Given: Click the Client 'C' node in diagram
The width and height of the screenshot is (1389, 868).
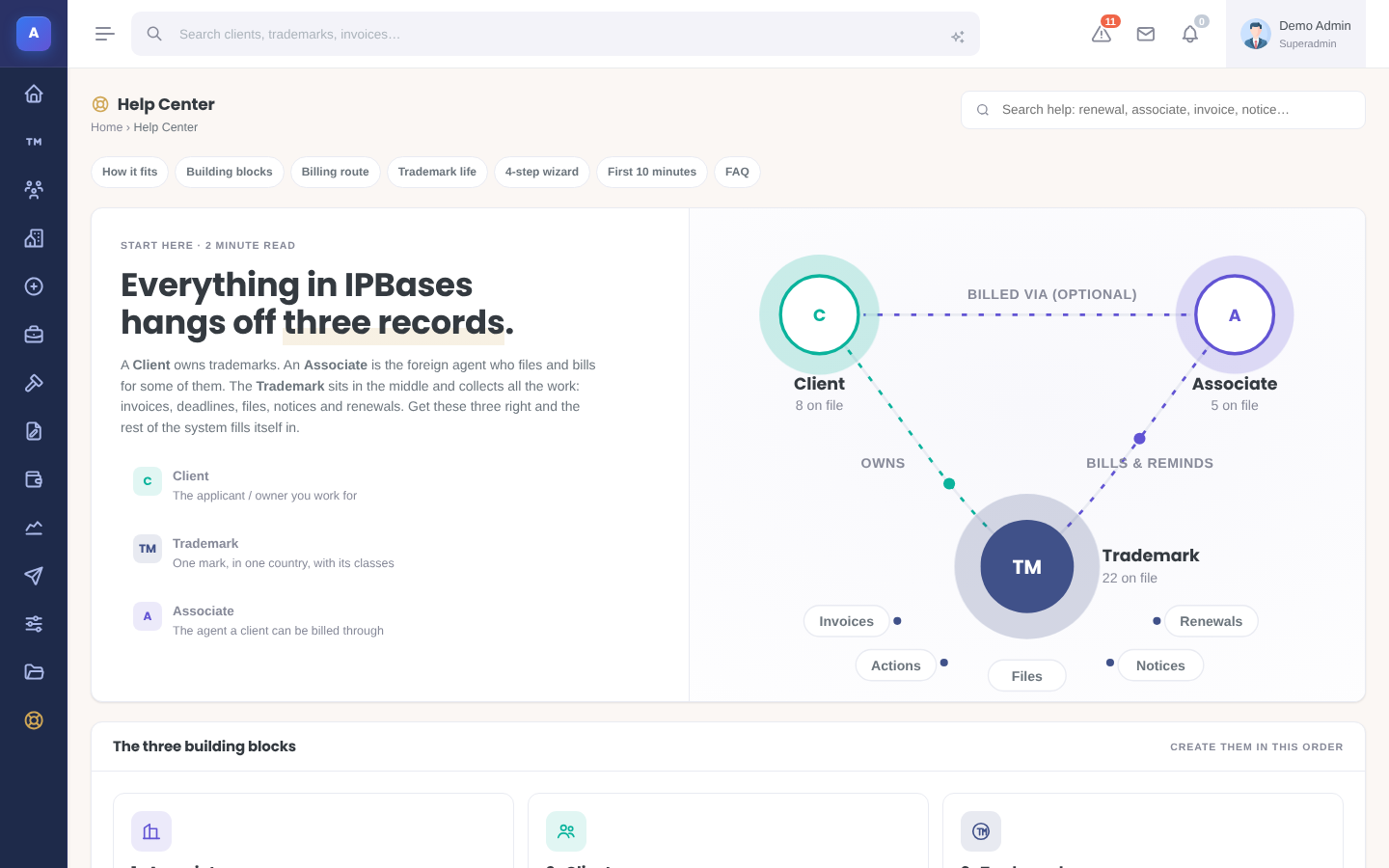Looking at the screenshot, I should [819, 314].
